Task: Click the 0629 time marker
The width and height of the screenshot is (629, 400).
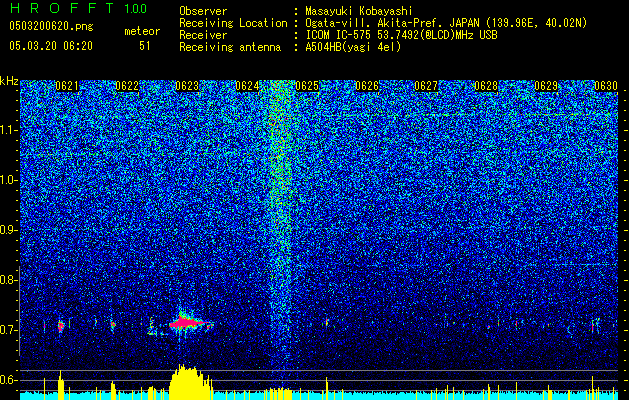Action: pos(546,86)
